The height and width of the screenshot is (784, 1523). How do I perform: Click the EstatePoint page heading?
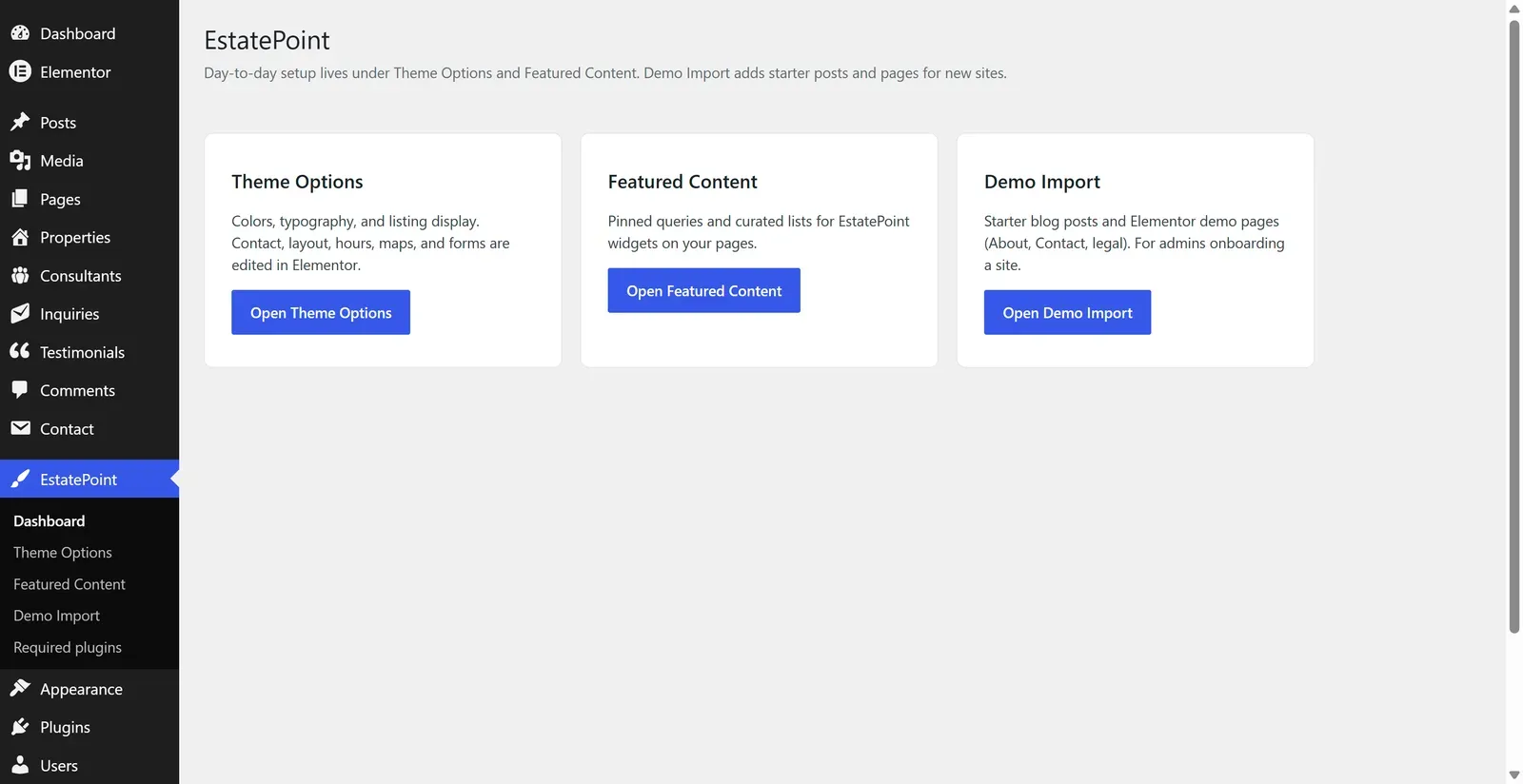(267, 40)
